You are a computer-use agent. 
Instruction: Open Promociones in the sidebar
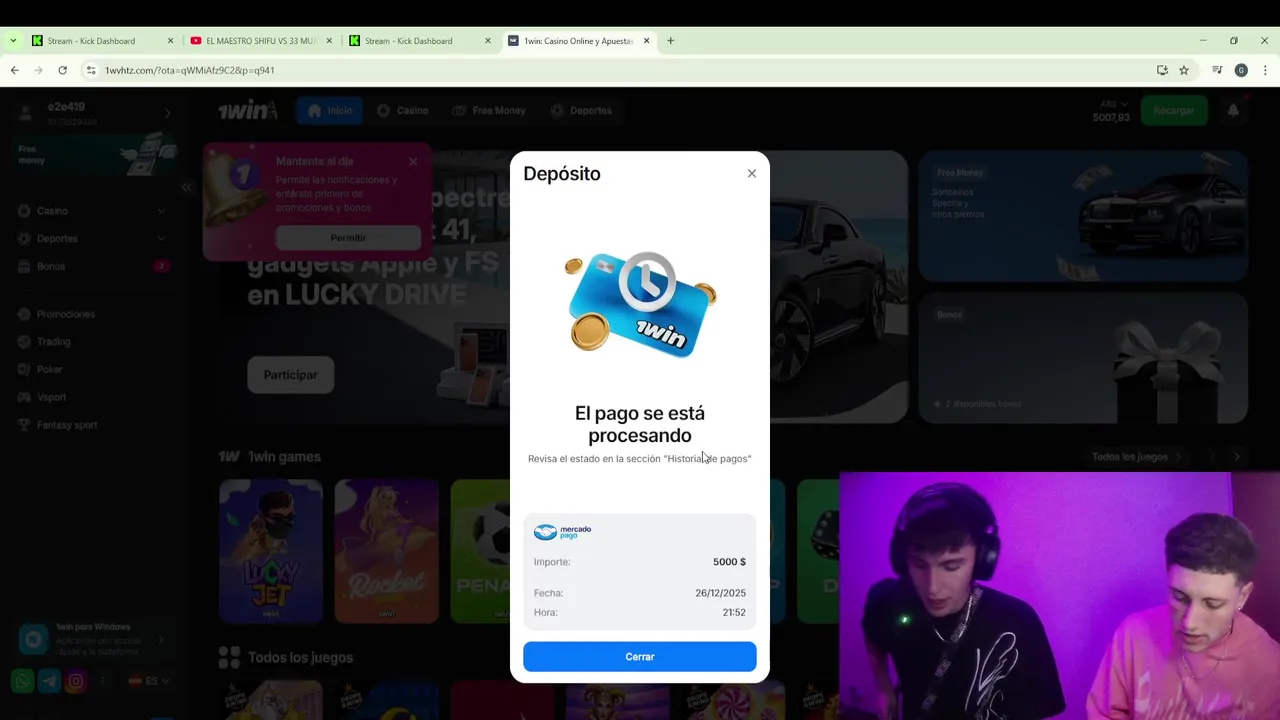tap(92, 314)
